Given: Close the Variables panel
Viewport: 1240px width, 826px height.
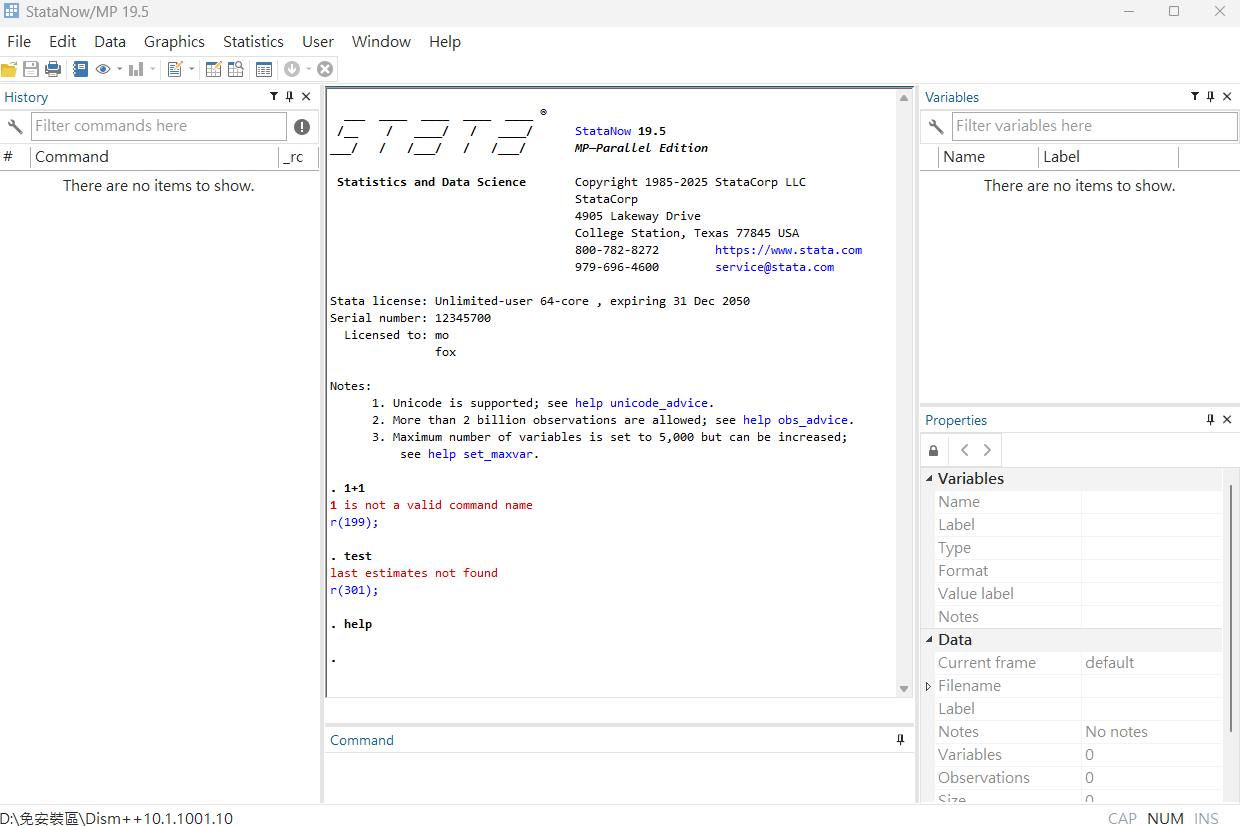Looking at the screenshot, I should (1227, 97).
